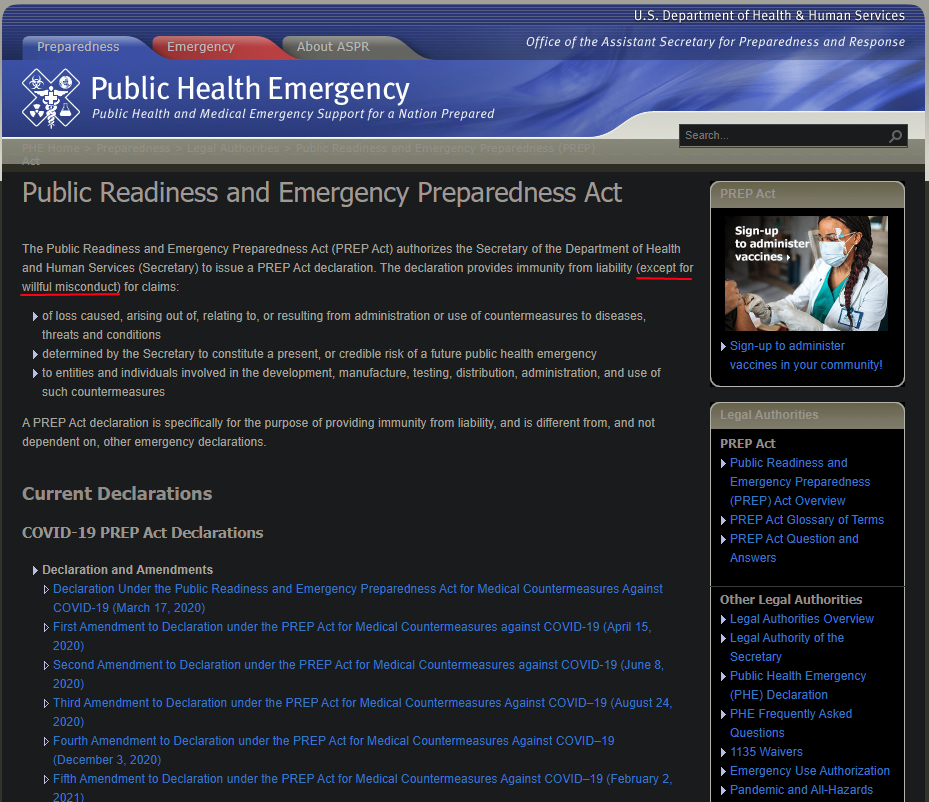Open Second Amendment (June 8, 2020) link

point(358,674)
